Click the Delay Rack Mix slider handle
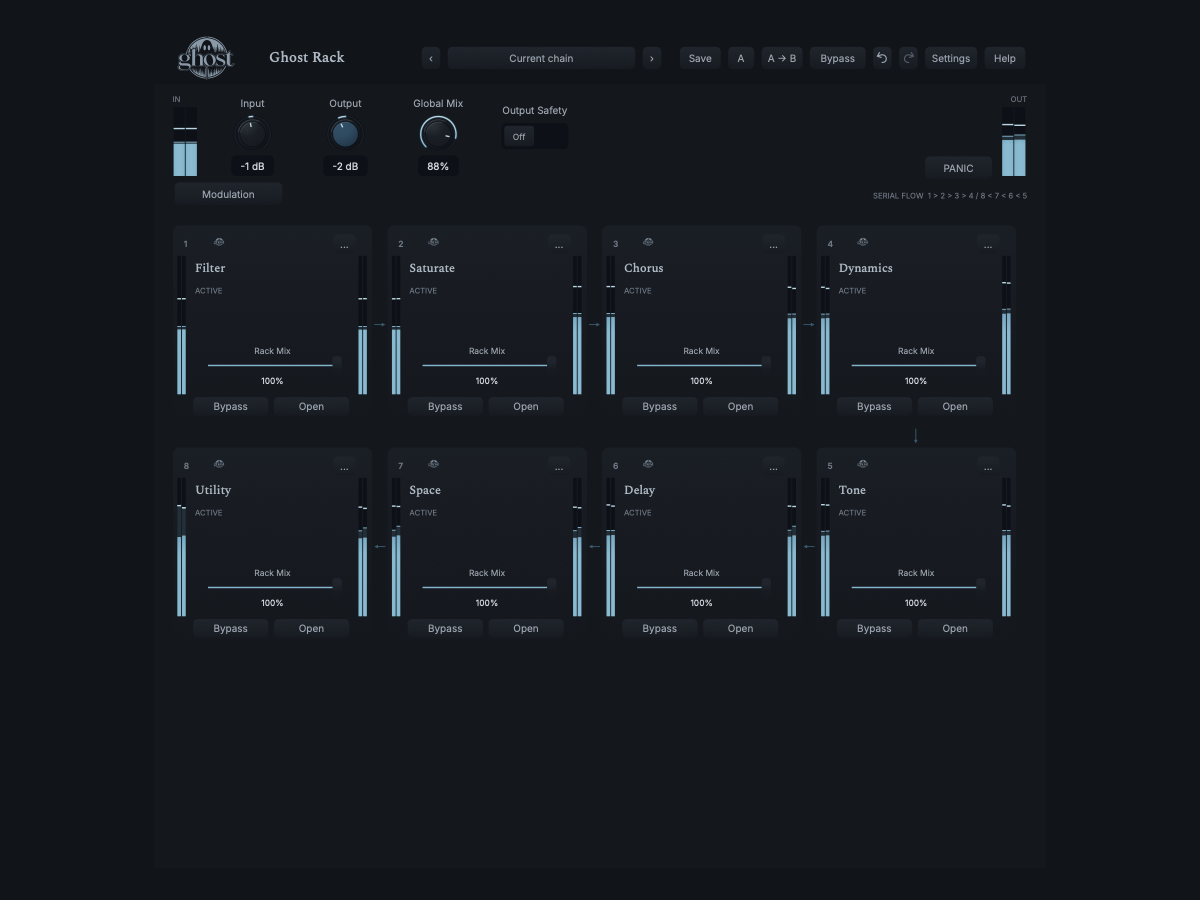 (766, 584)
